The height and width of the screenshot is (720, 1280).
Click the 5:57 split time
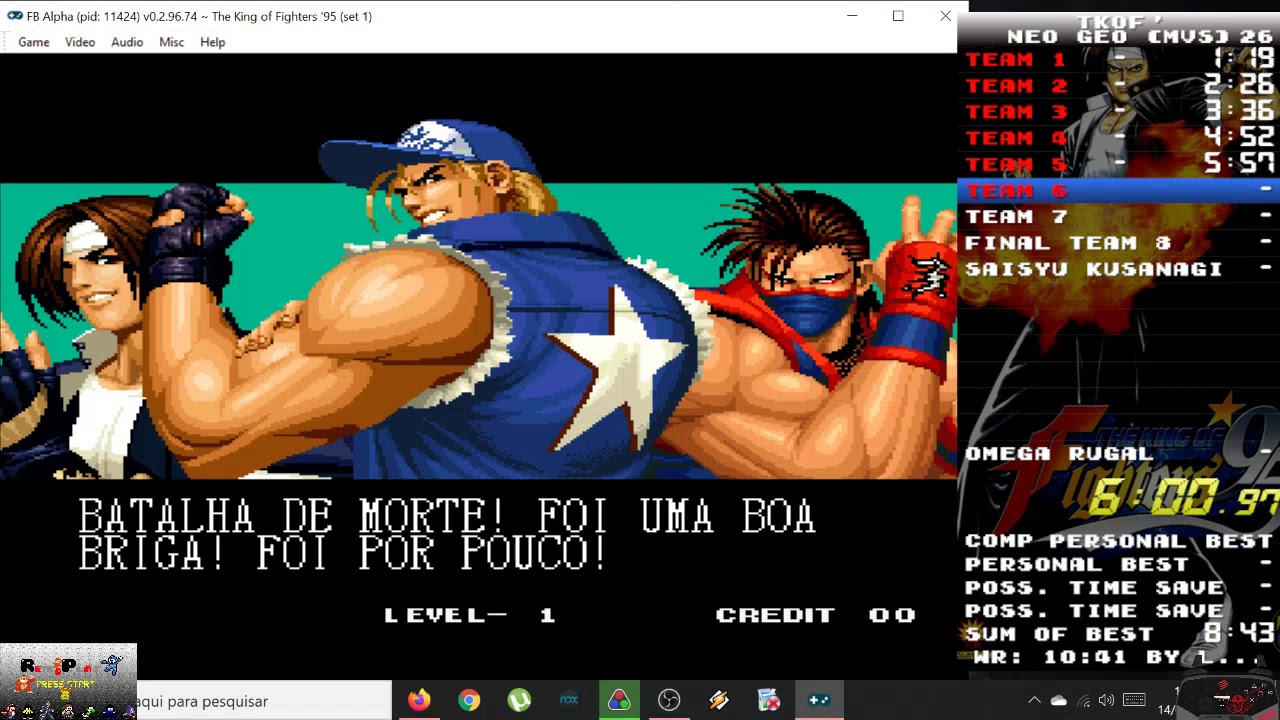point(1239,164)
